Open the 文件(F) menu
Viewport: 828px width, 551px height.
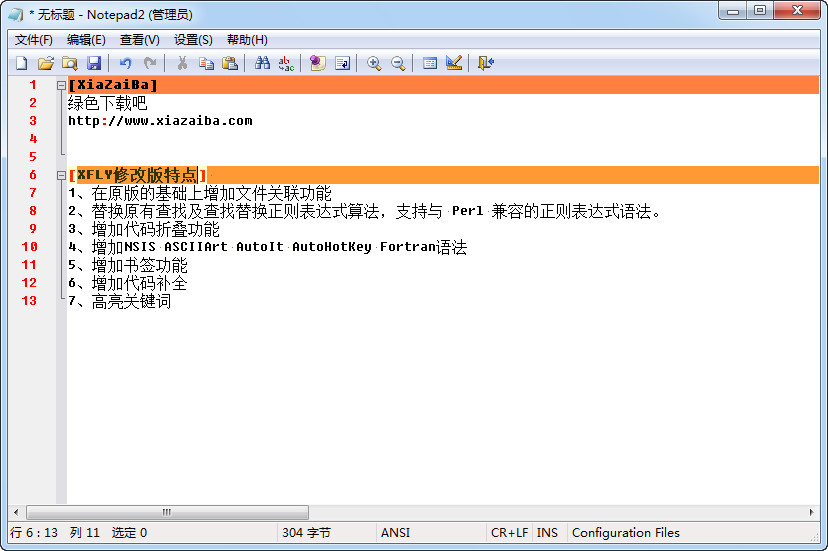point(34,40)
